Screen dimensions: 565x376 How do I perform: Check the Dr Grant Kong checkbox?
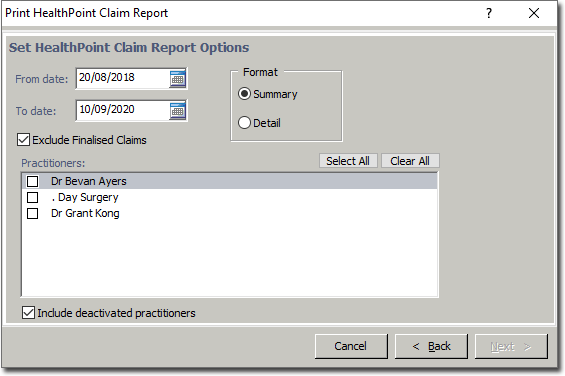point(32,213)
